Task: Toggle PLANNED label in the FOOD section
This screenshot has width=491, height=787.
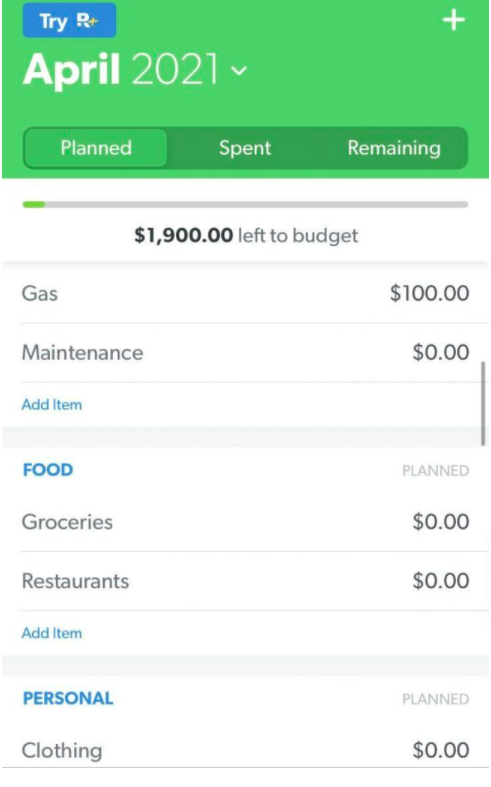Action: pos(436,471)
